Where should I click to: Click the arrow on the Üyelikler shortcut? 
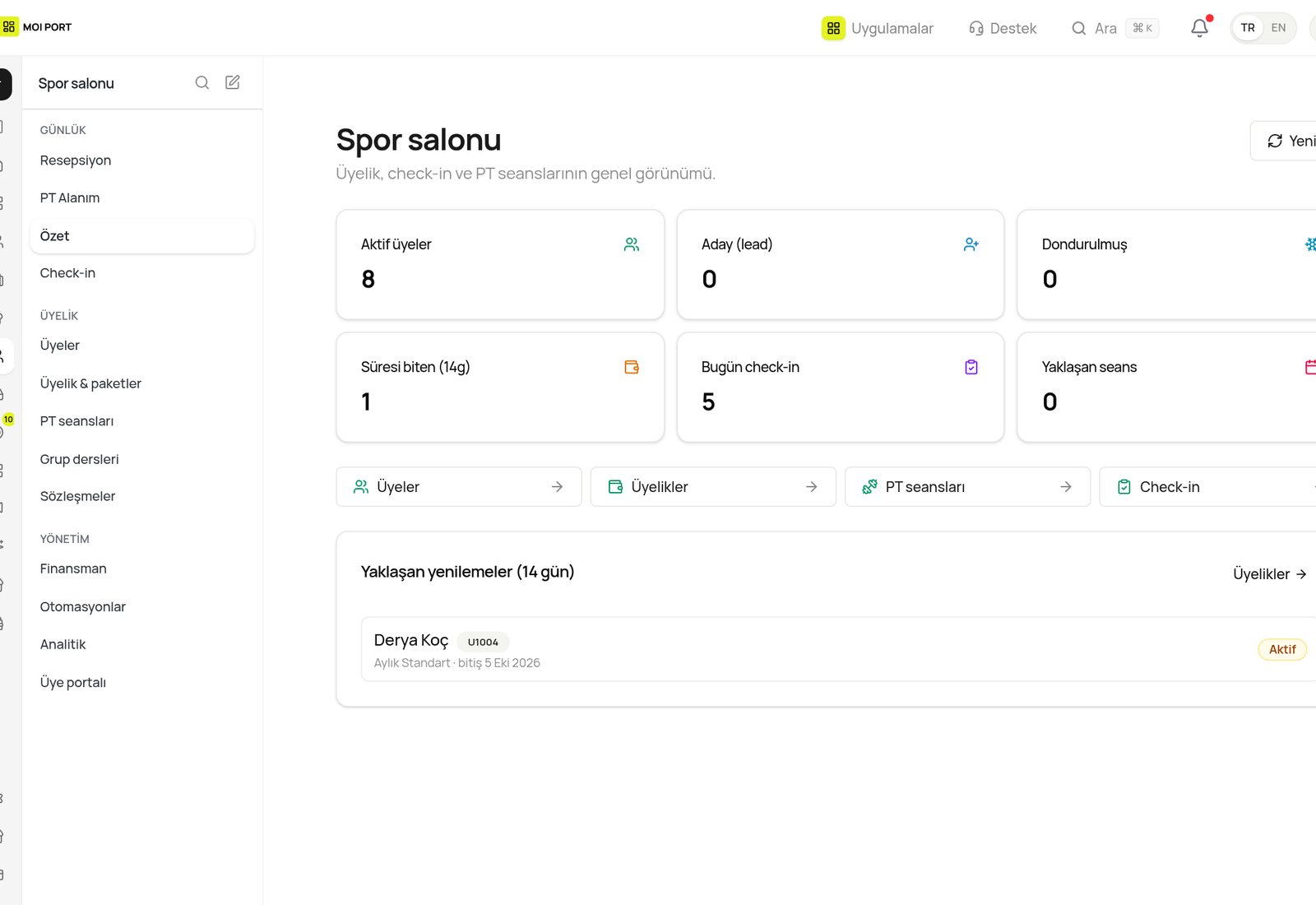pyautogui.click(x=811, y=487)
